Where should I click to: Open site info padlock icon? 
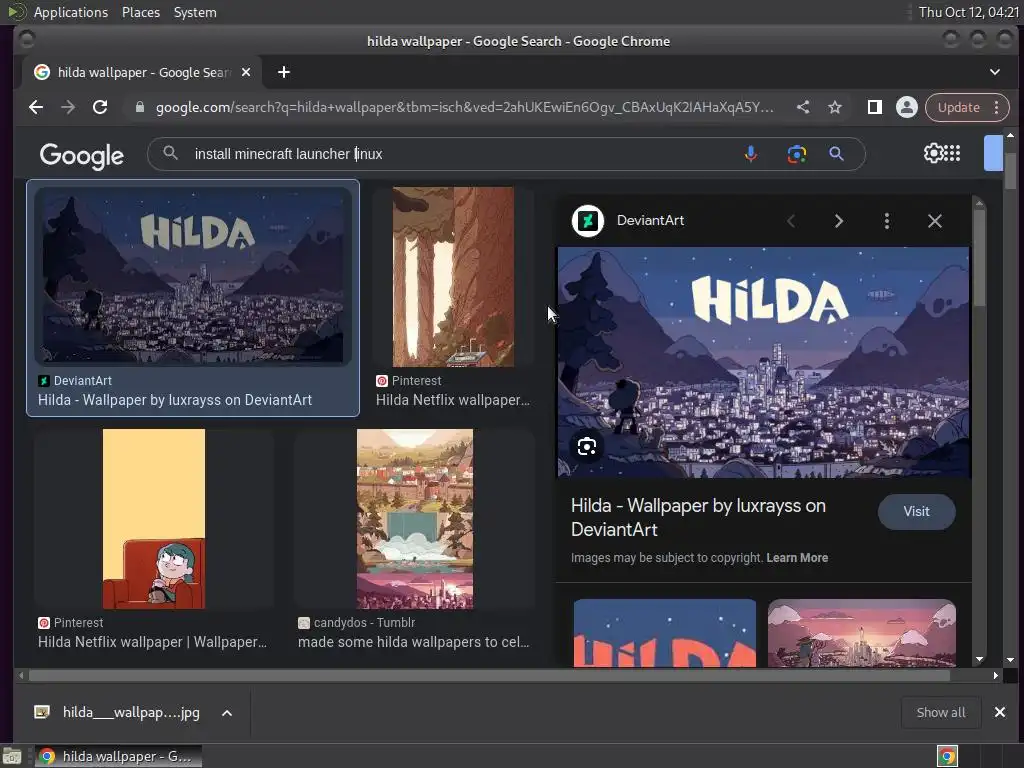click(x=139, y=107)
